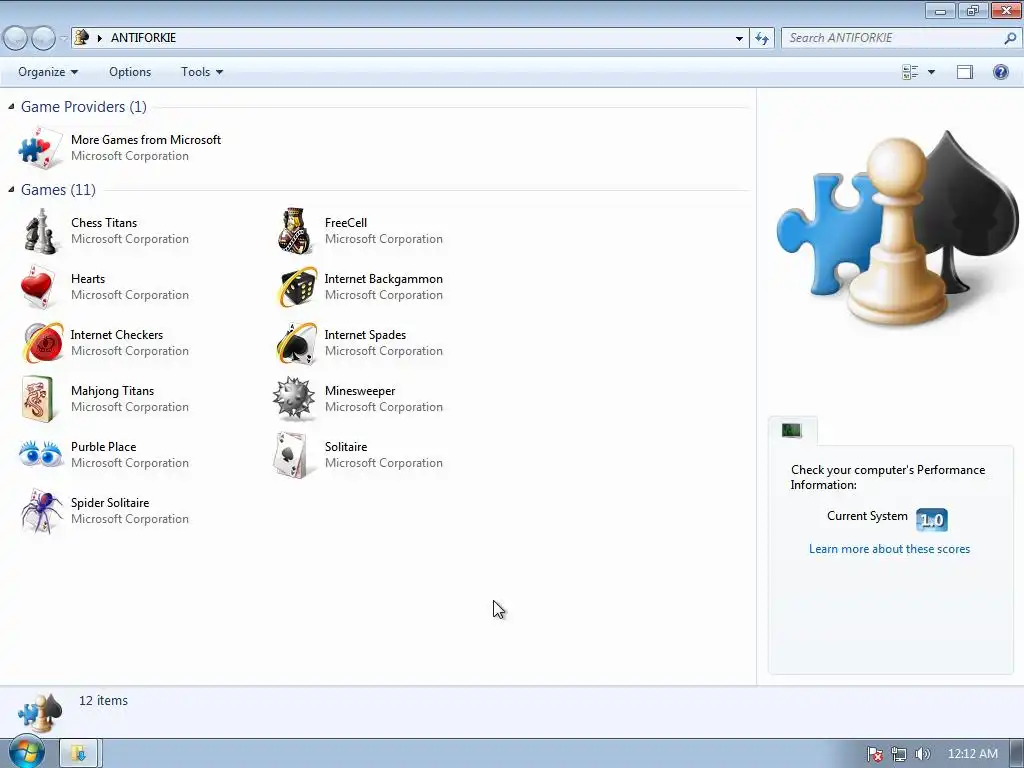Select the Mahjong Titans label text

click(112, 391)
